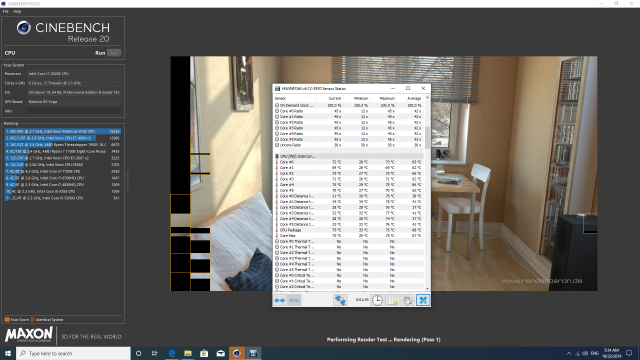Click the CPU section header icon in HWiNFO
The width and height of the screenshot is (640, 360).
277,156
